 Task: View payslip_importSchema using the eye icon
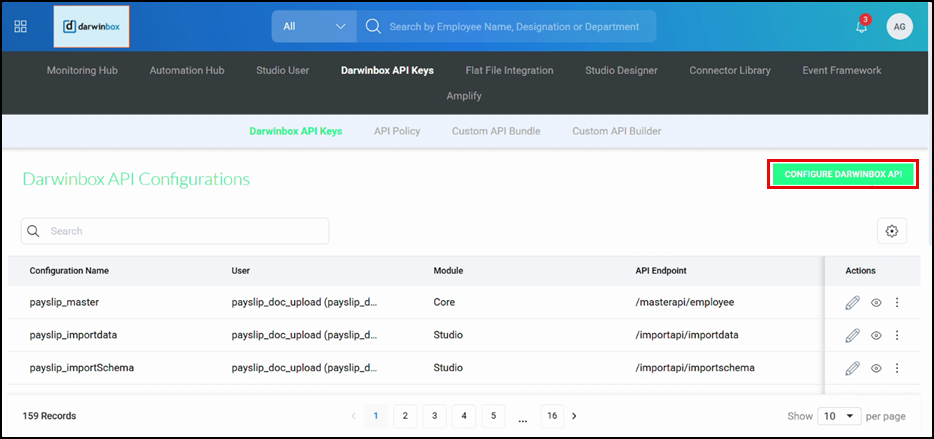point(876,368)
